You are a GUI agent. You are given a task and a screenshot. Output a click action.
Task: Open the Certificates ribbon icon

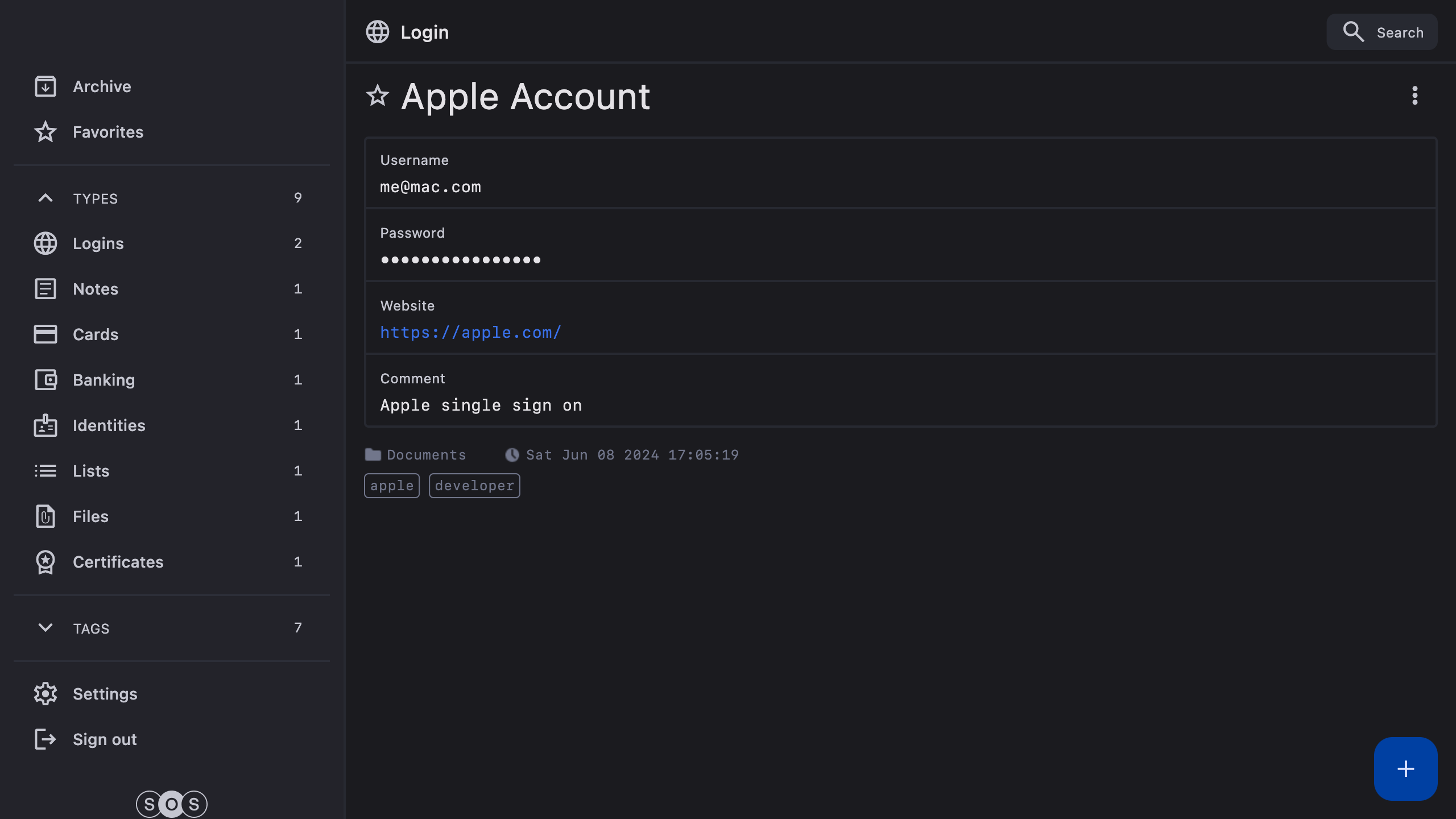point(45,562)
